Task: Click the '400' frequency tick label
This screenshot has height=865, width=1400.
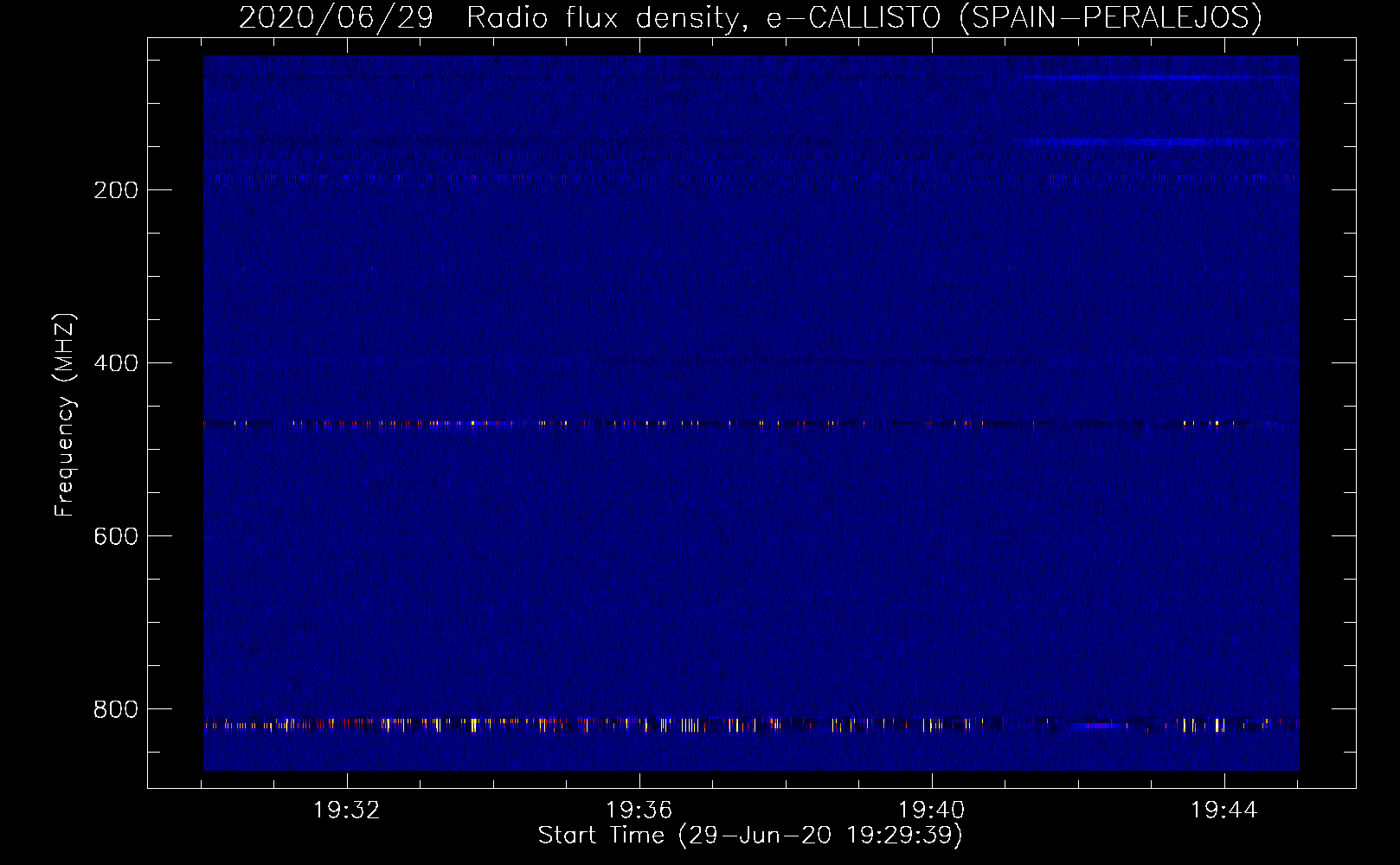Action: point(116,363)
